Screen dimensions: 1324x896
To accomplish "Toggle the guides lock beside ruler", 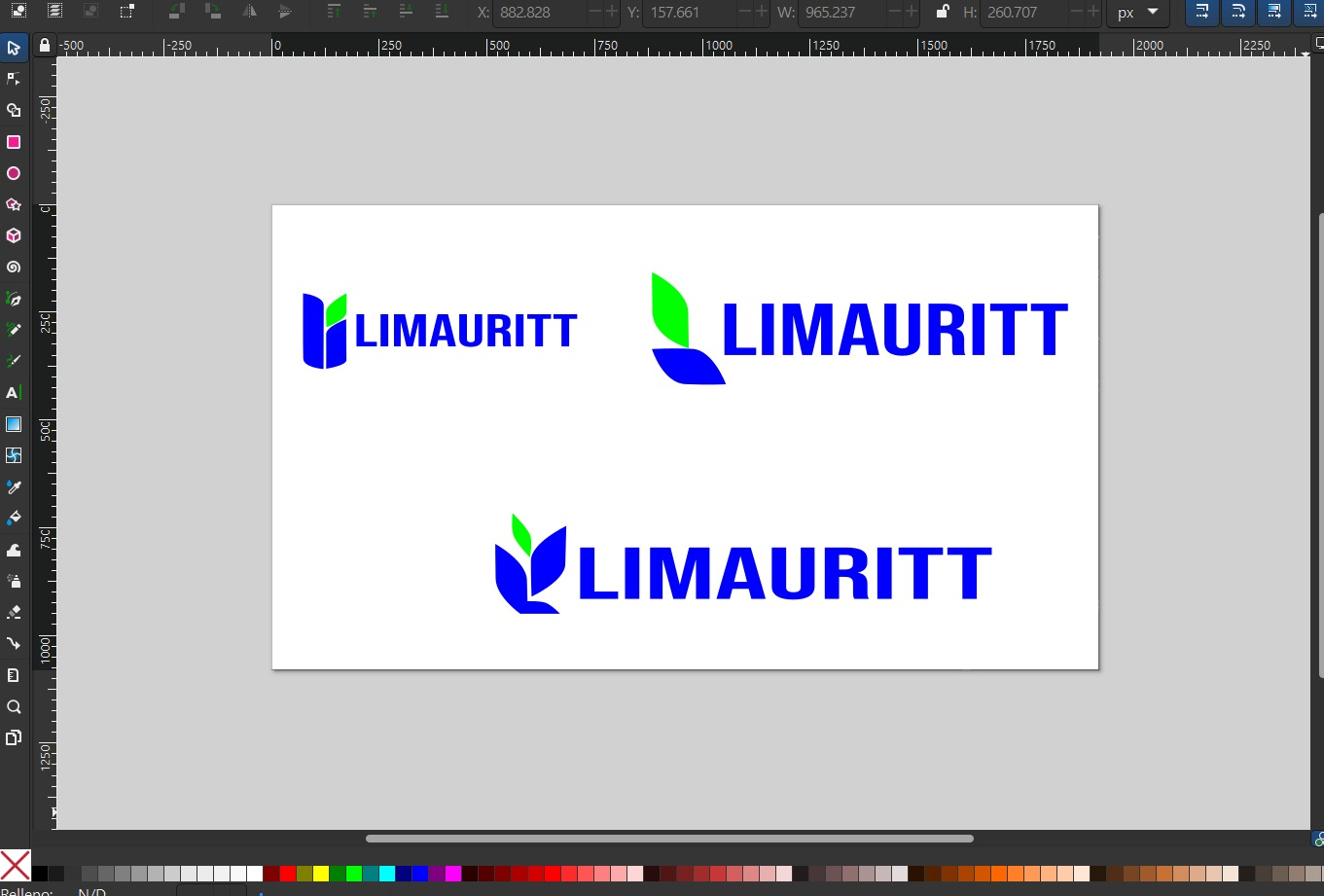I will [x=44, y=46].
